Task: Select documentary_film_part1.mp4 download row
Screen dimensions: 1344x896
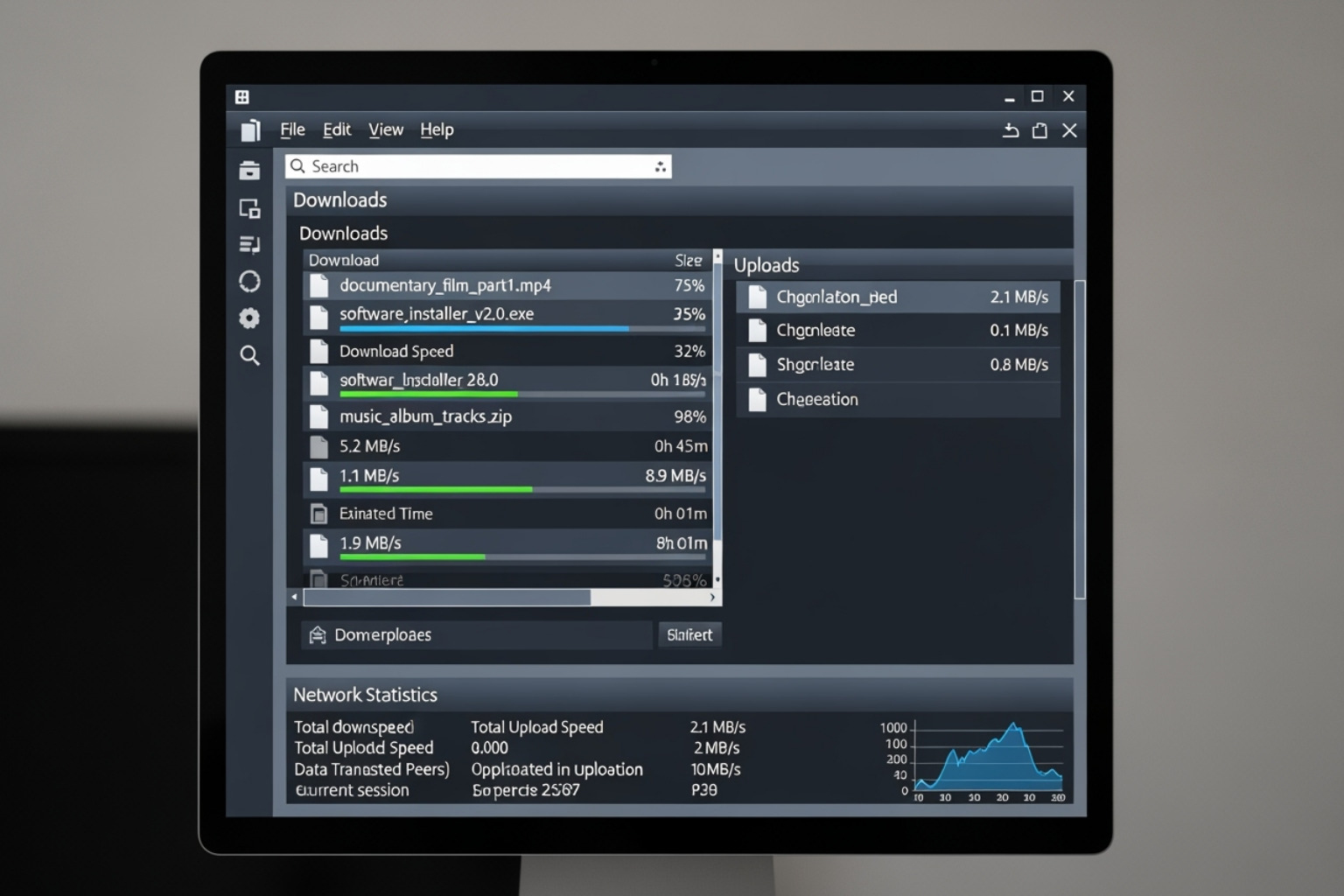Action: click(x=507, y=285)
